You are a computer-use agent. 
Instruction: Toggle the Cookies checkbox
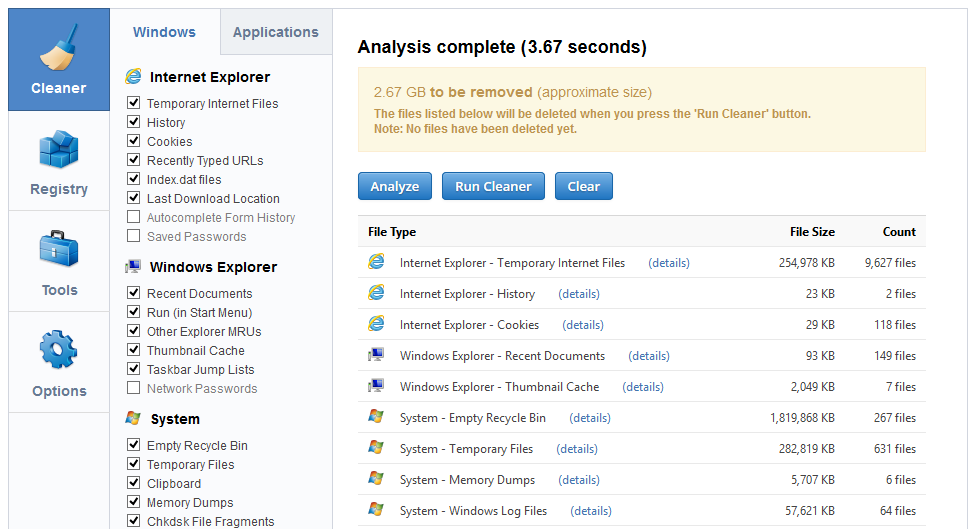point(133,141)
